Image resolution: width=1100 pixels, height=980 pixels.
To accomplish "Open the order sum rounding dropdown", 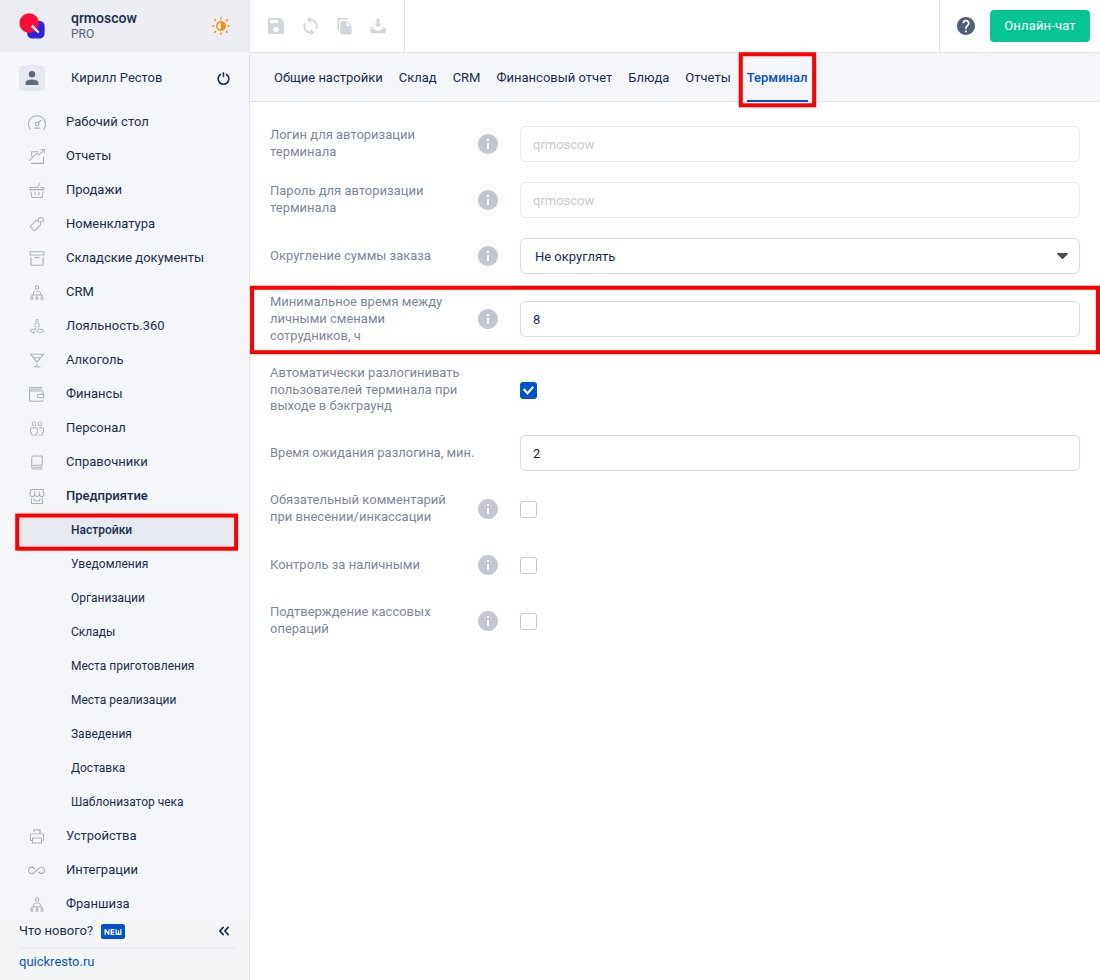I will click(x=799, y=256).
